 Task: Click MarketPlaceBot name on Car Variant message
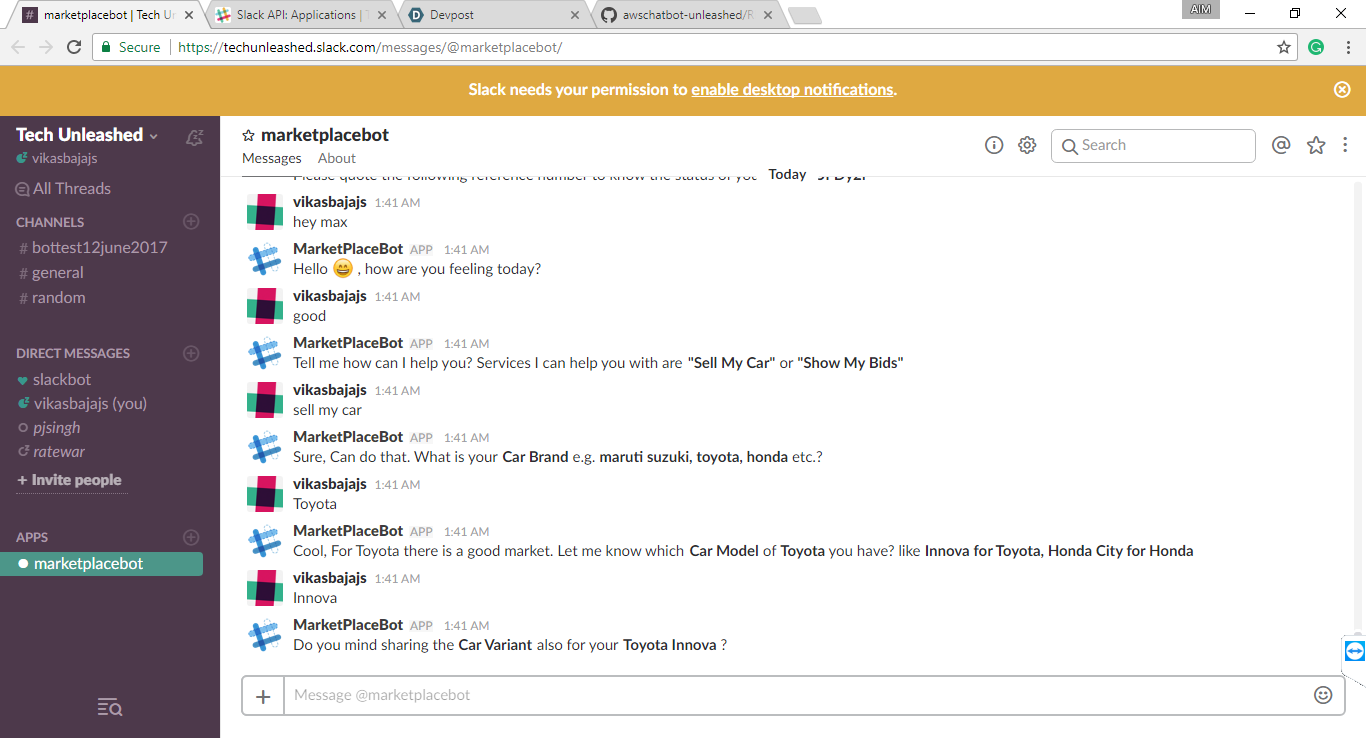tap(348, 624)
